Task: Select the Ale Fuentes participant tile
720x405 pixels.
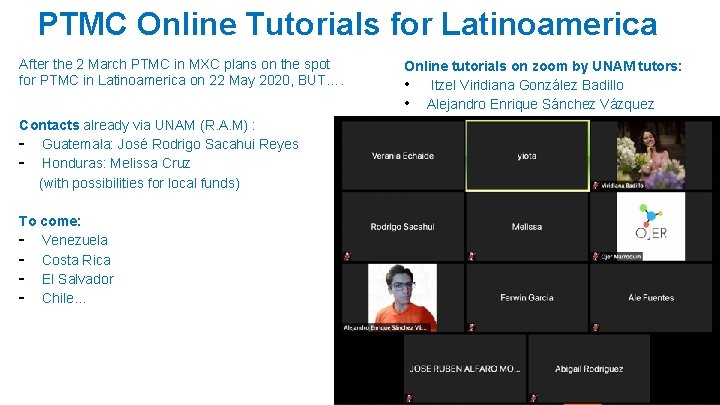Action: click(x=651, y=298)
